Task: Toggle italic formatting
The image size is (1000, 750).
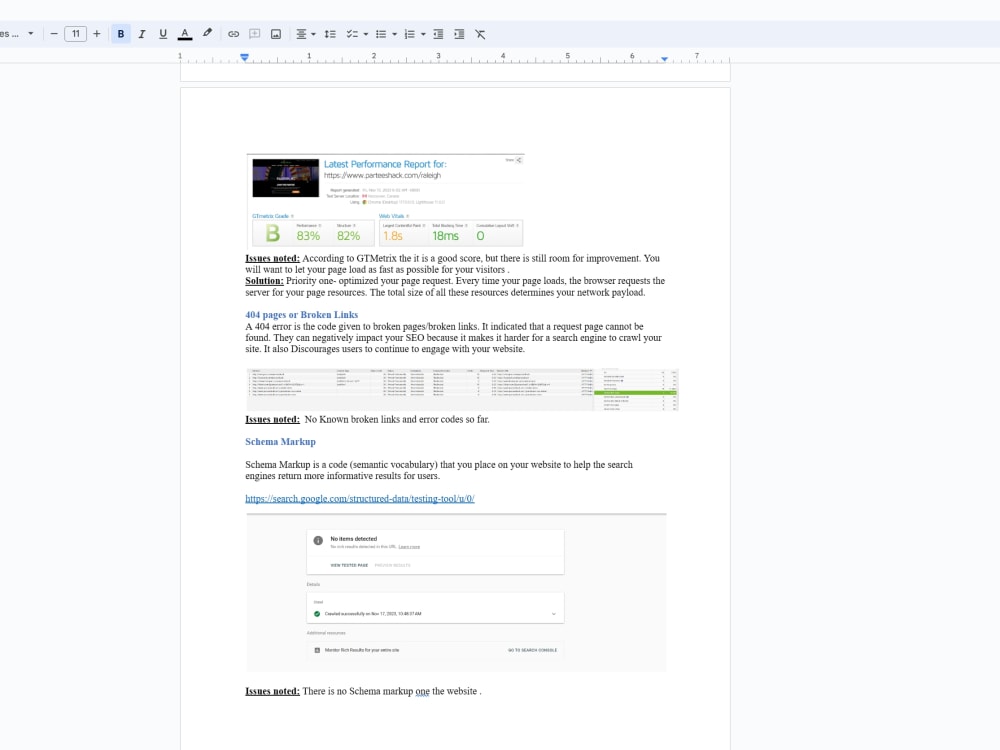Action: point(142,34)
